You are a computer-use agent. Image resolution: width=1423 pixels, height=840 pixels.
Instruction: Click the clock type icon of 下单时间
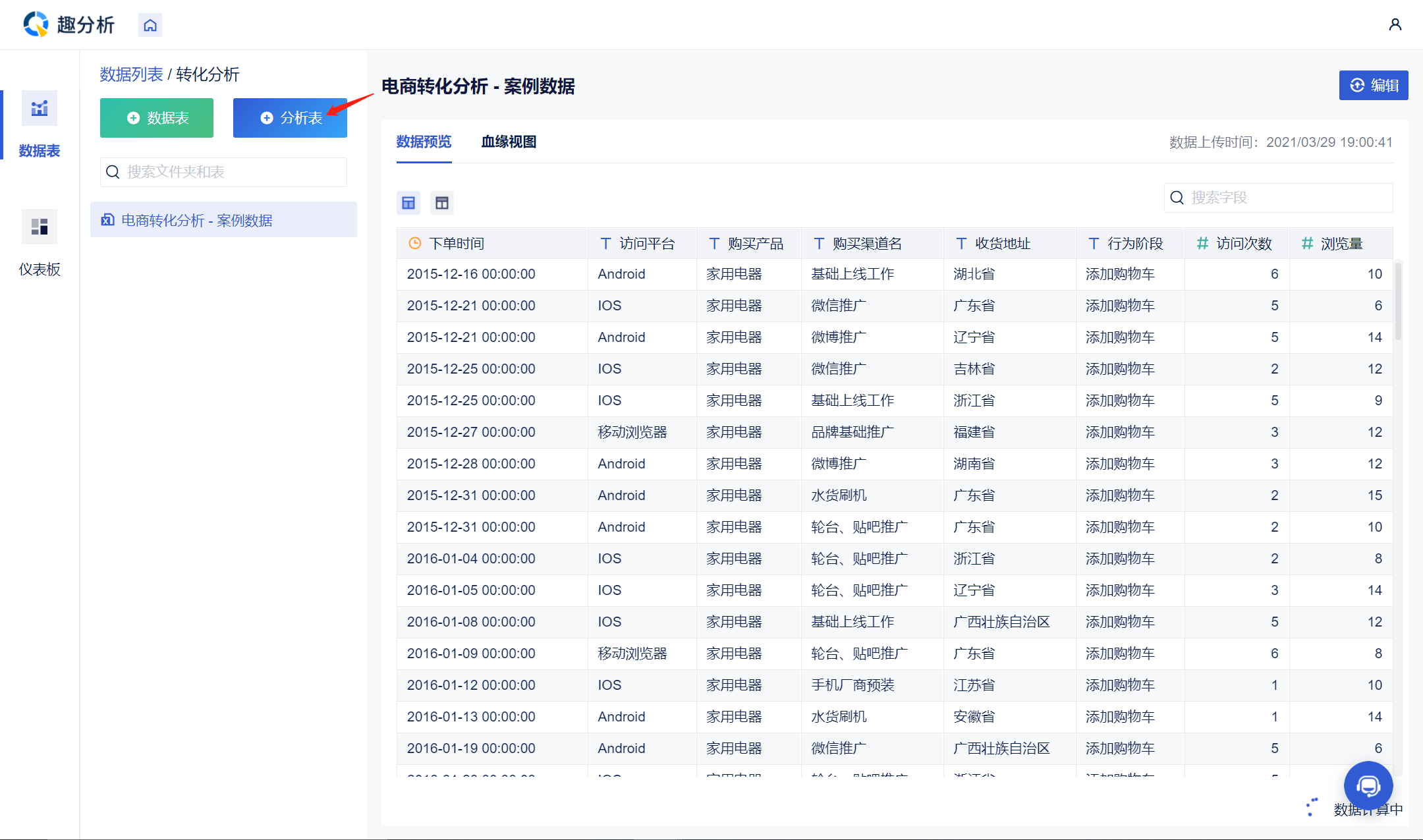tap(414, 244)
